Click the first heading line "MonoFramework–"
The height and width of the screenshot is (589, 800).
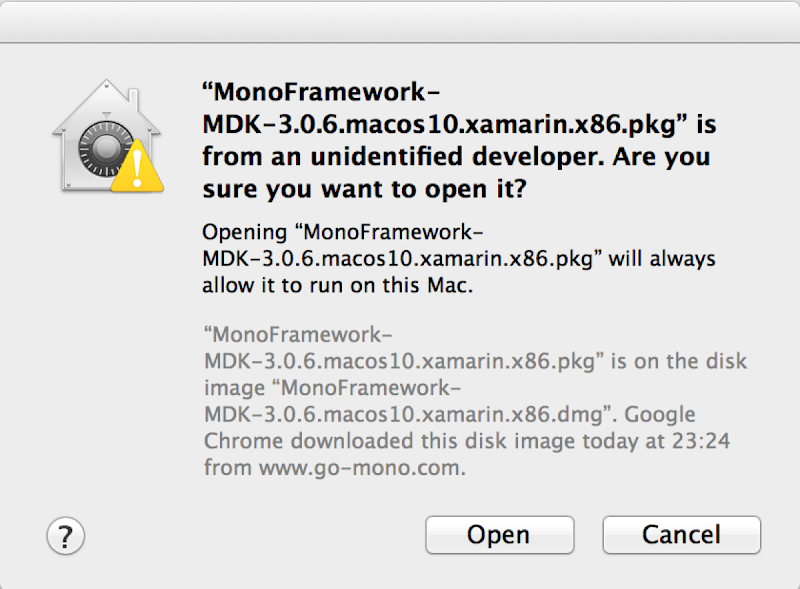pos(321,92)
